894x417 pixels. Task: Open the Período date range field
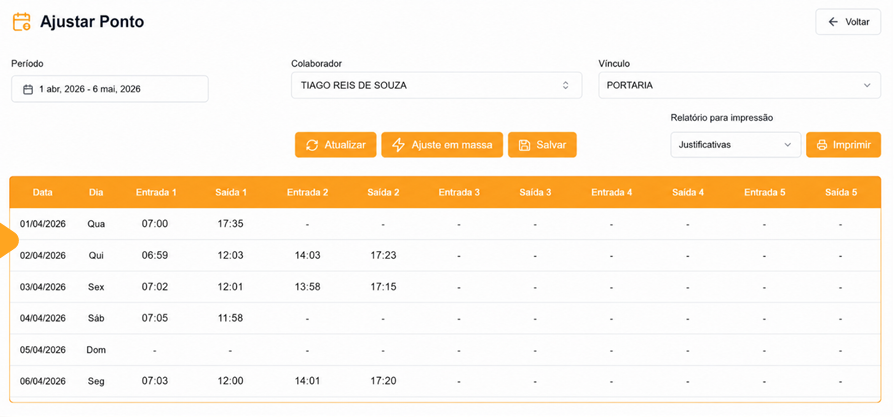point(109,89)
